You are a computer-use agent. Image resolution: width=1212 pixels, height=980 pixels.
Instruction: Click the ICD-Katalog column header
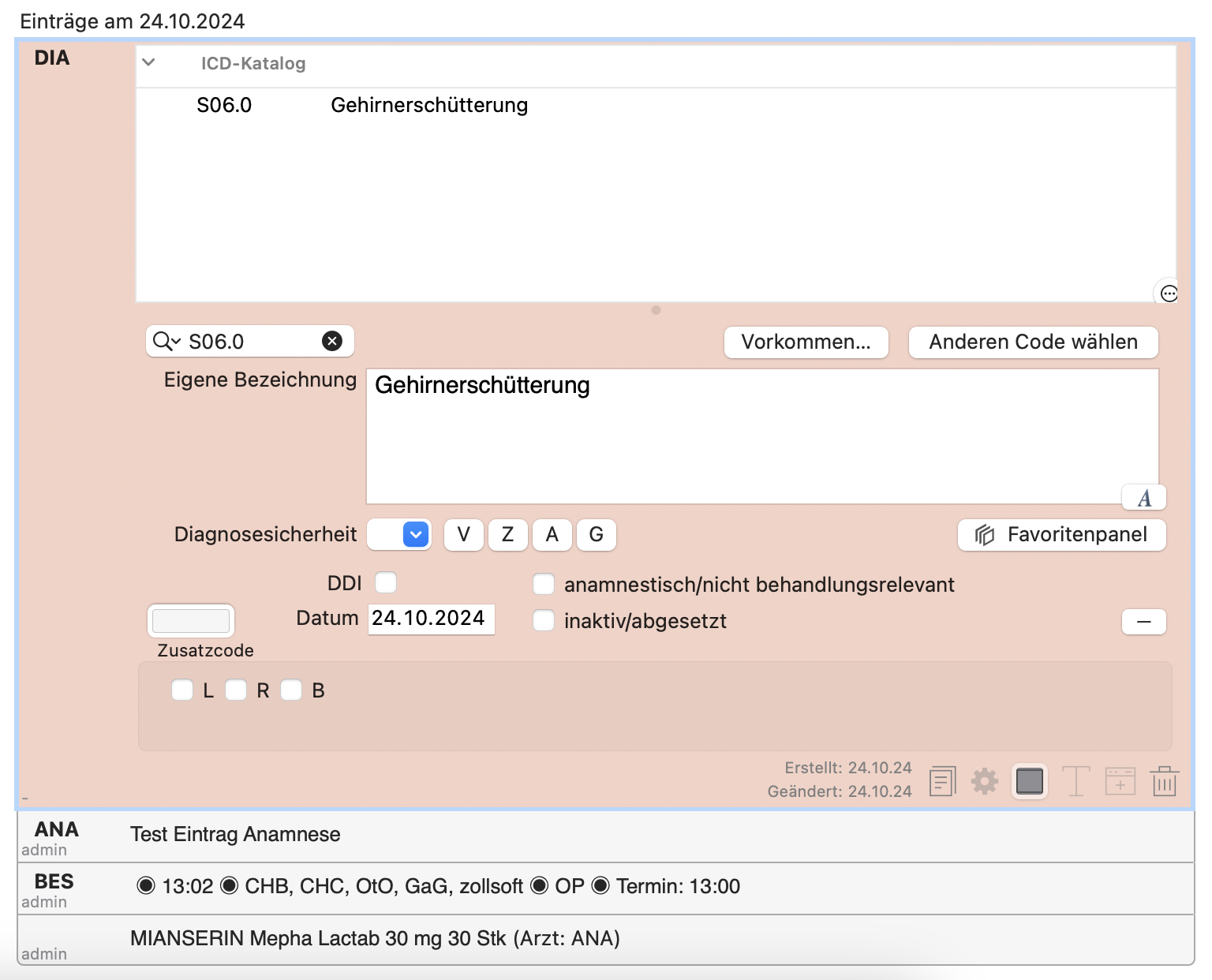click(252, 63)
